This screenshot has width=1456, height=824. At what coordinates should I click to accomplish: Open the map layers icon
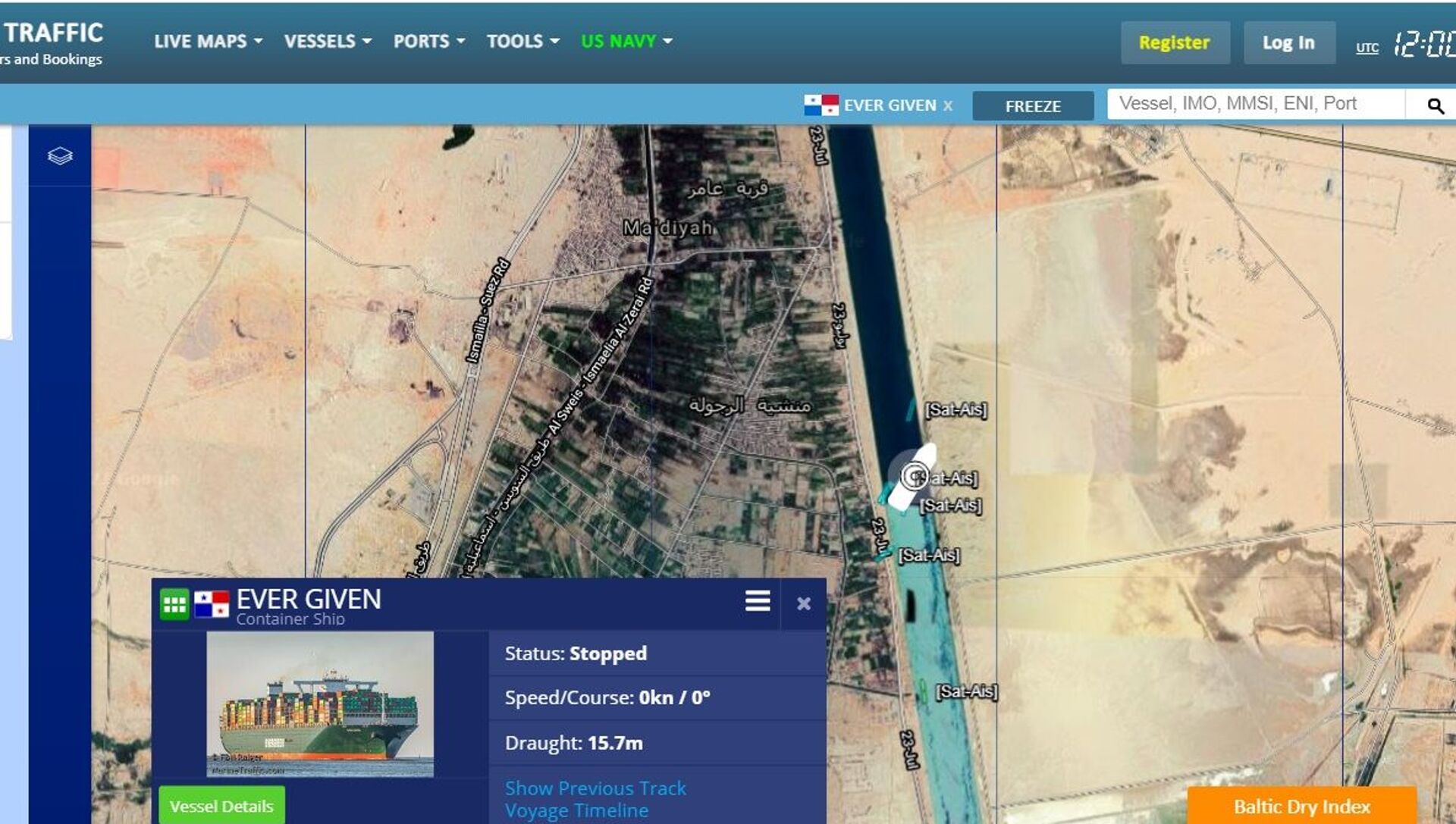pos(60,156)
